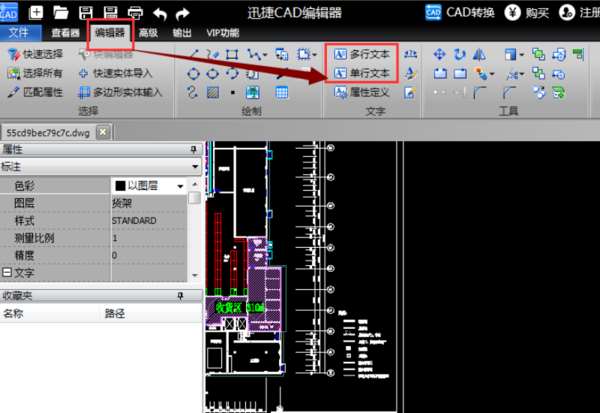This screenshot has height=413, width=600.
Task: Click the 路径 column header
Action: (115, 314)
